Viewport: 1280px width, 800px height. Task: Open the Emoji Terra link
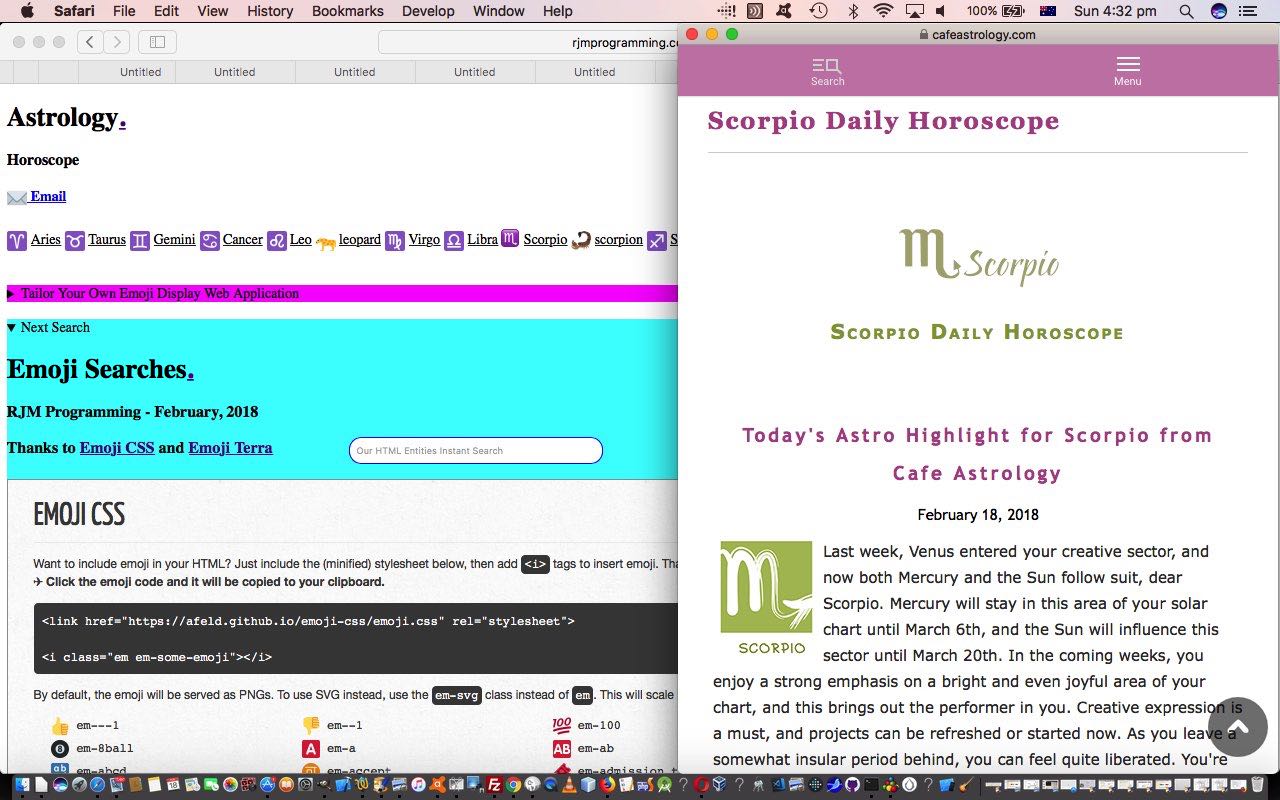230,448
